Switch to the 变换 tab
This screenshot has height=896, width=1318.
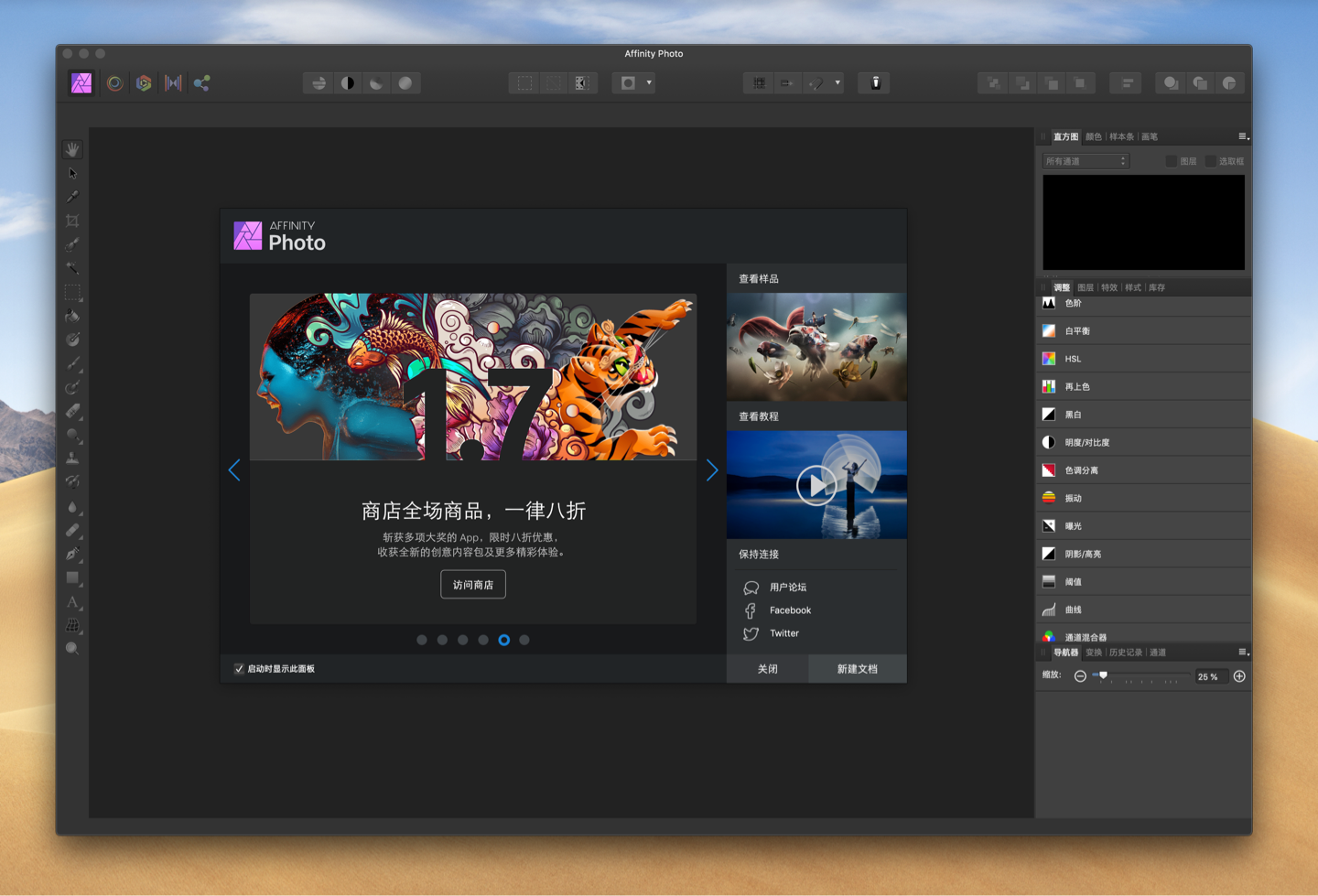1094,653
